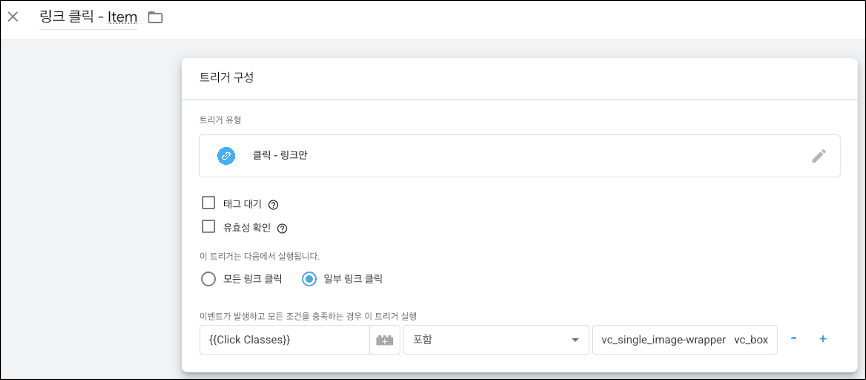Image resolution: width=866 pixels, height=380 pixels.
Task: Remove condition with minus icon
Action: click(793, 339)
